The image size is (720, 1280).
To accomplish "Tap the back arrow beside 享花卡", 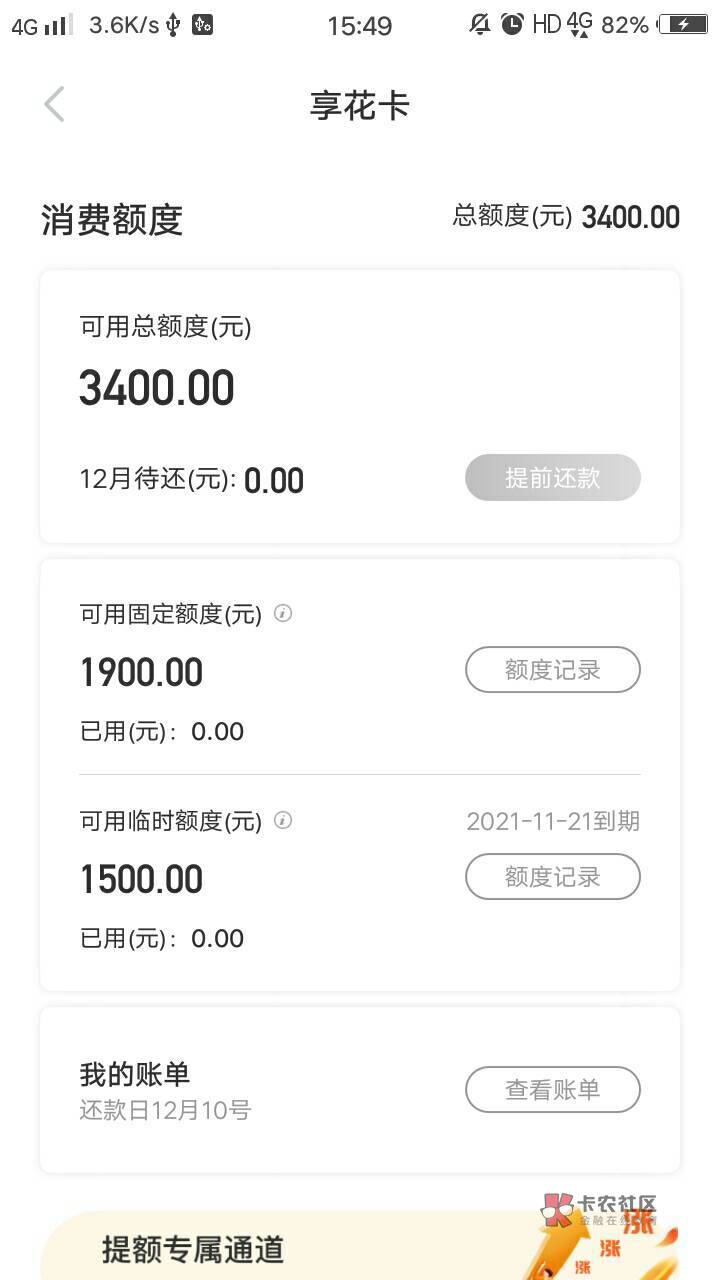I will (55, 104).
